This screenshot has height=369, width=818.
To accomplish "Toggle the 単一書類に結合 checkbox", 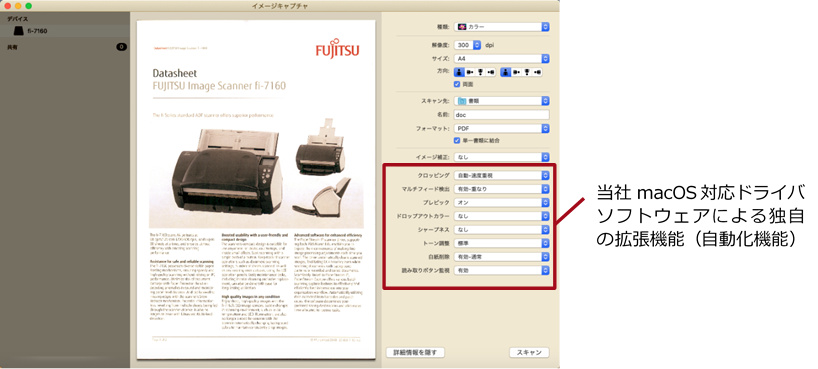I will (458, 141).
